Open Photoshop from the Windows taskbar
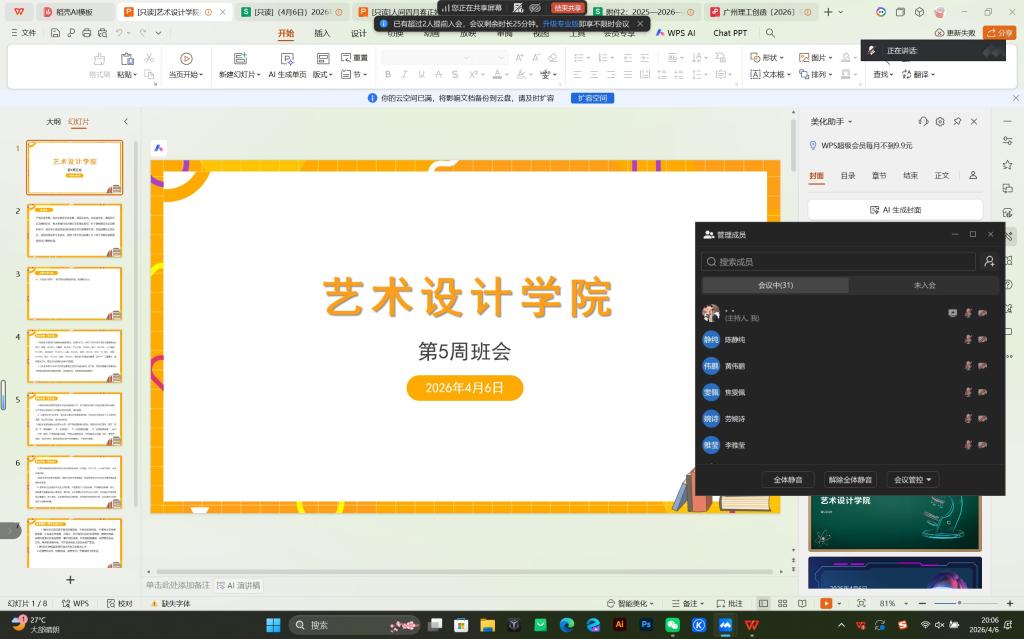Image resolution: width=1024 pixels, height=639 pixels. coord(646,625)
